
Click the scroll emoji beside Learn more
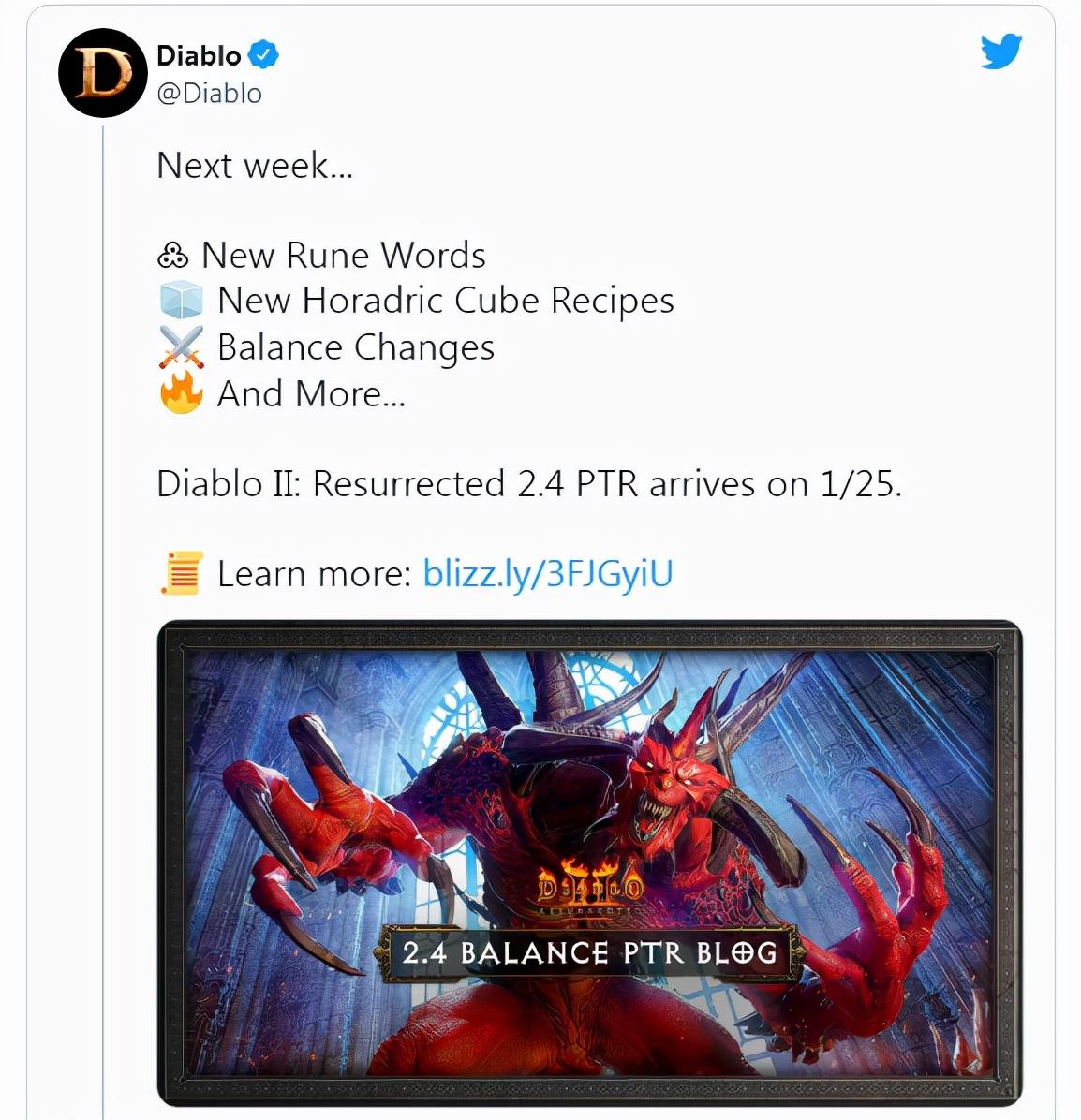click(x=182, y=573)
